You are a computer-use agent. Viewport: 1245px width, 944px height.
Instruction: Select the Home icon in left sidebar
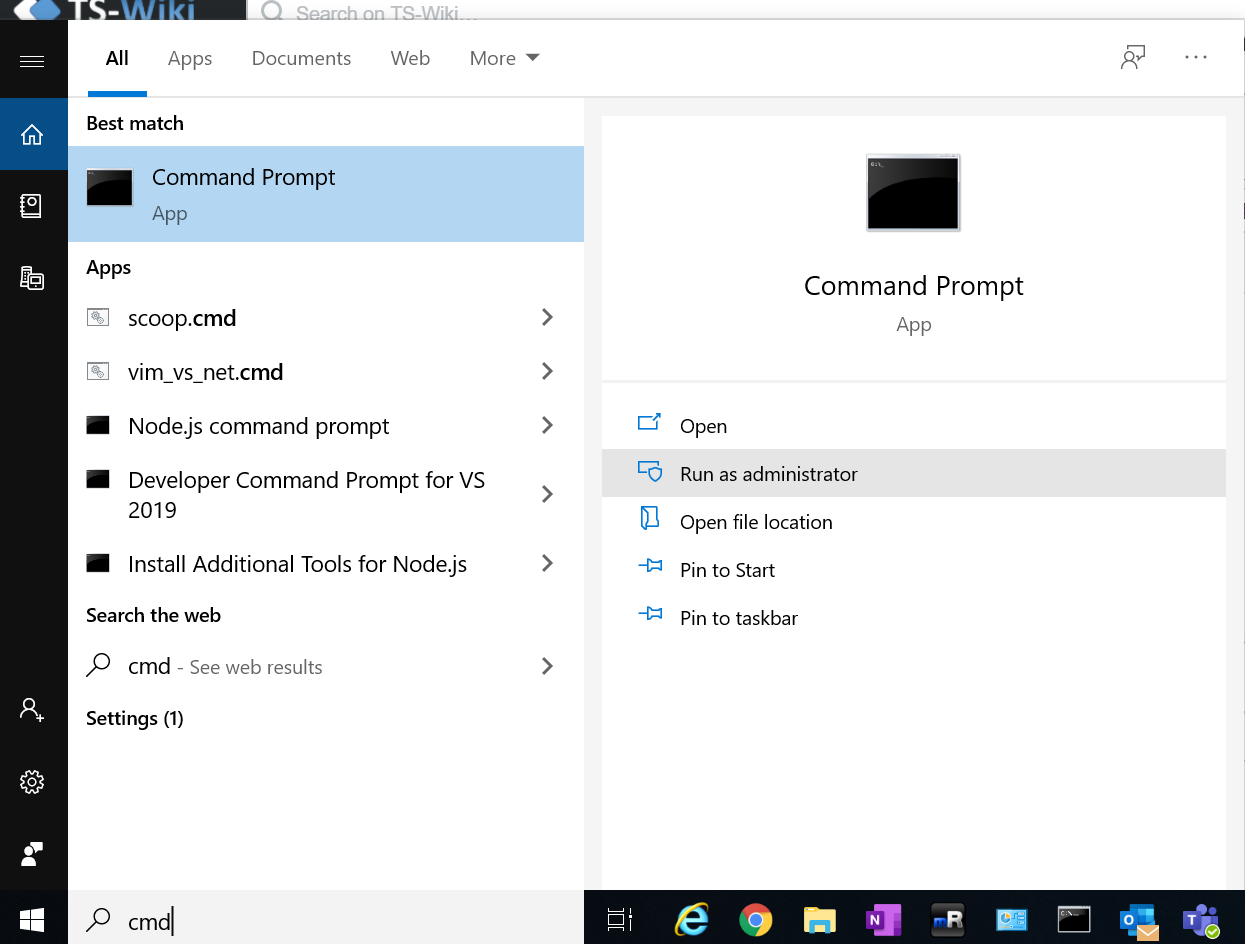pos(32,134)
